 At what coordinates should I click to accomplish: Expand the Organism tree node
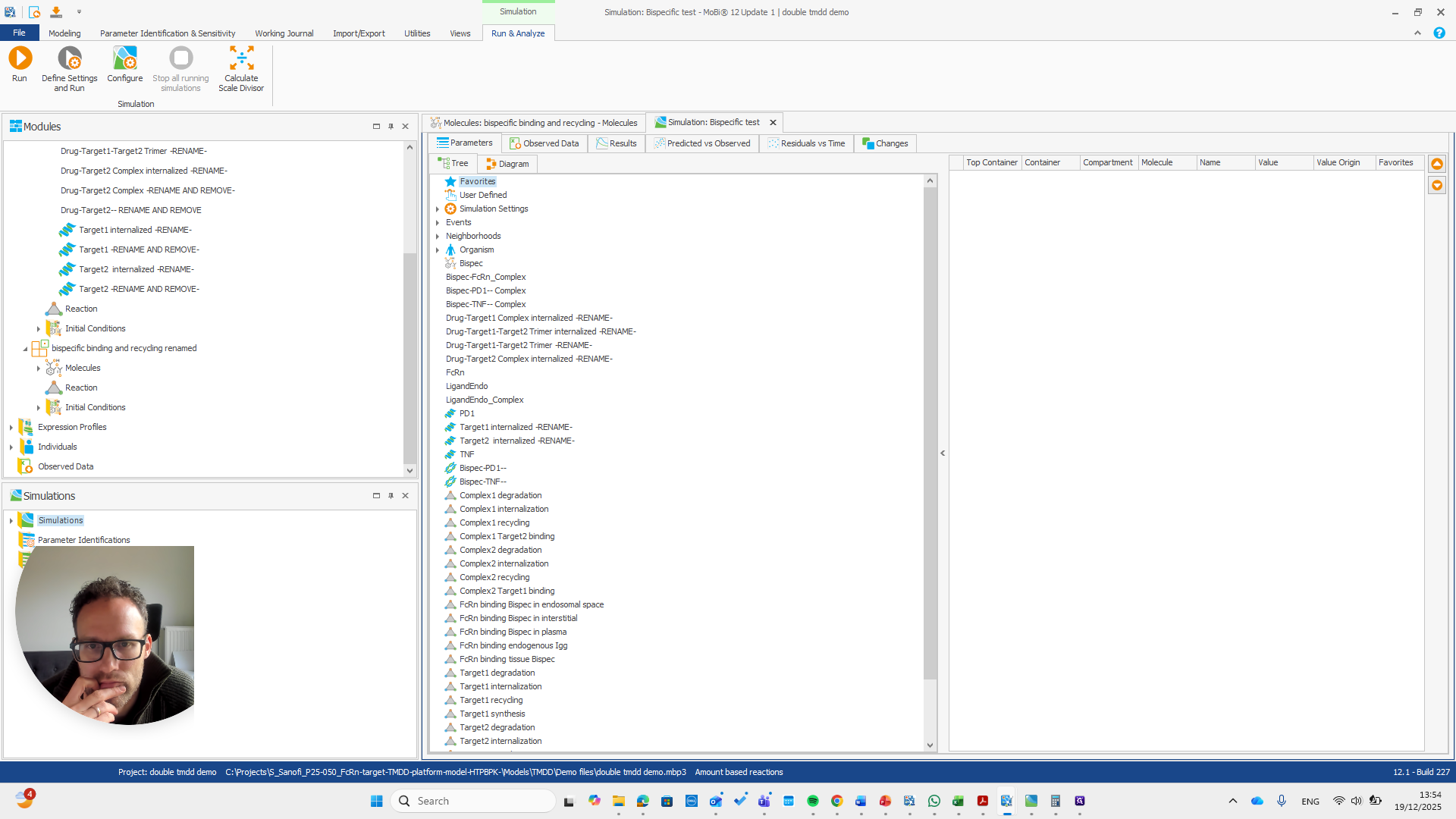(438, 250)
